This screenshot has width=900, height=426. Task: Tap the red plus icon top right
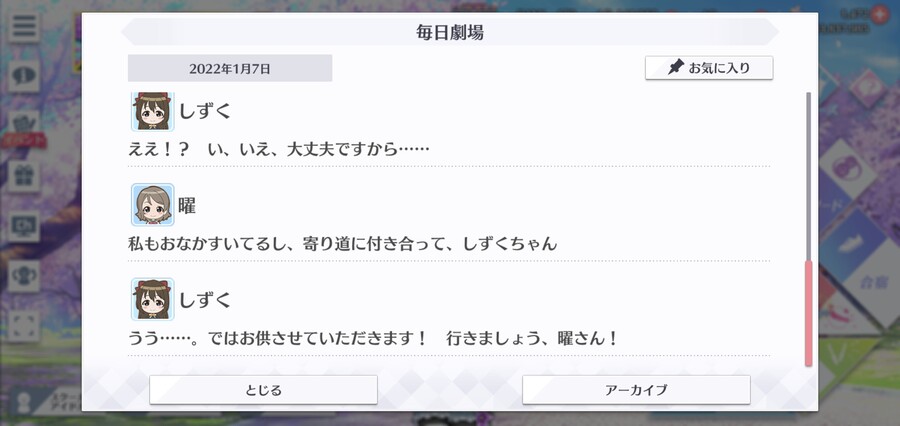coord(879,14)
